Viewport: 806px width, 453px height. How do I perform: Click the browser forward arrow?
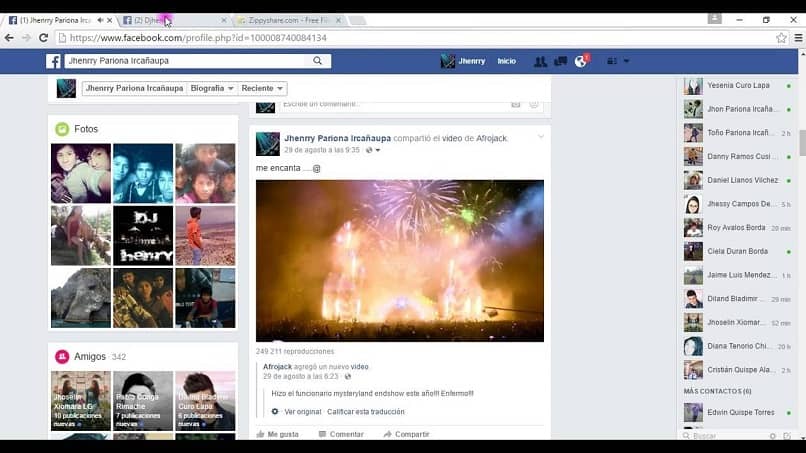pos(26,38)
